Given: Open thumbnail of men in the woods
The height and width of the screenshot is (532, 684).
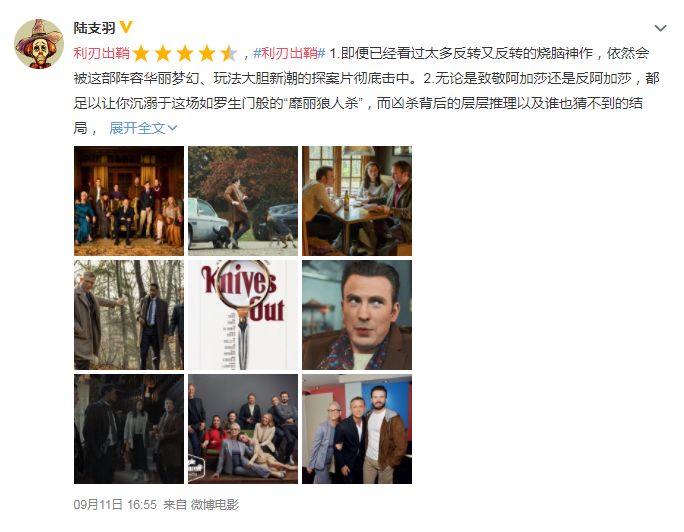Looking at the screenshot, I should tap(129, 315).
